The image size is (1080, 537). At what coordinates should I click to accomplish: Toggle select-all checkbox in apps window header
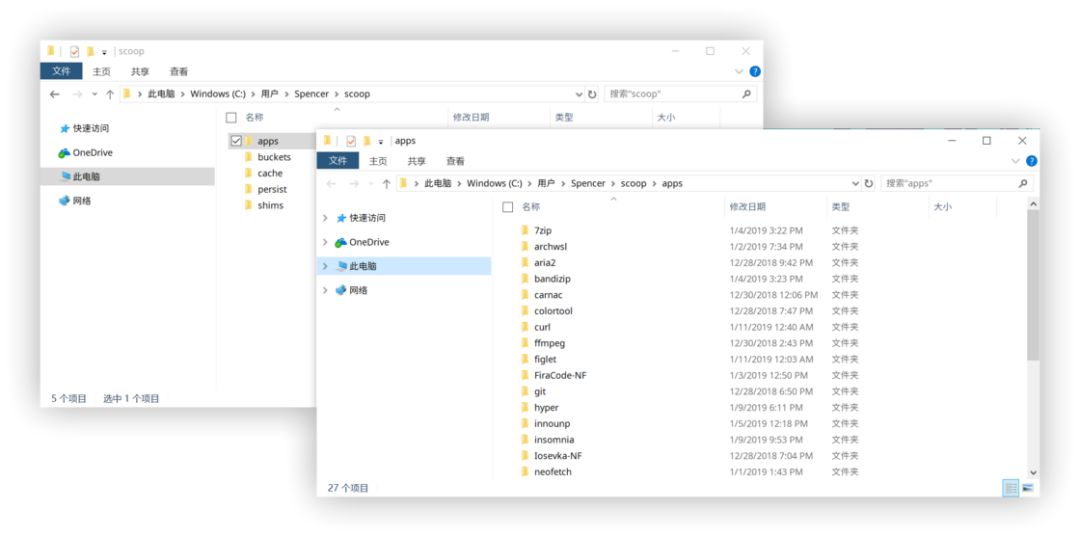coord(508,207)
